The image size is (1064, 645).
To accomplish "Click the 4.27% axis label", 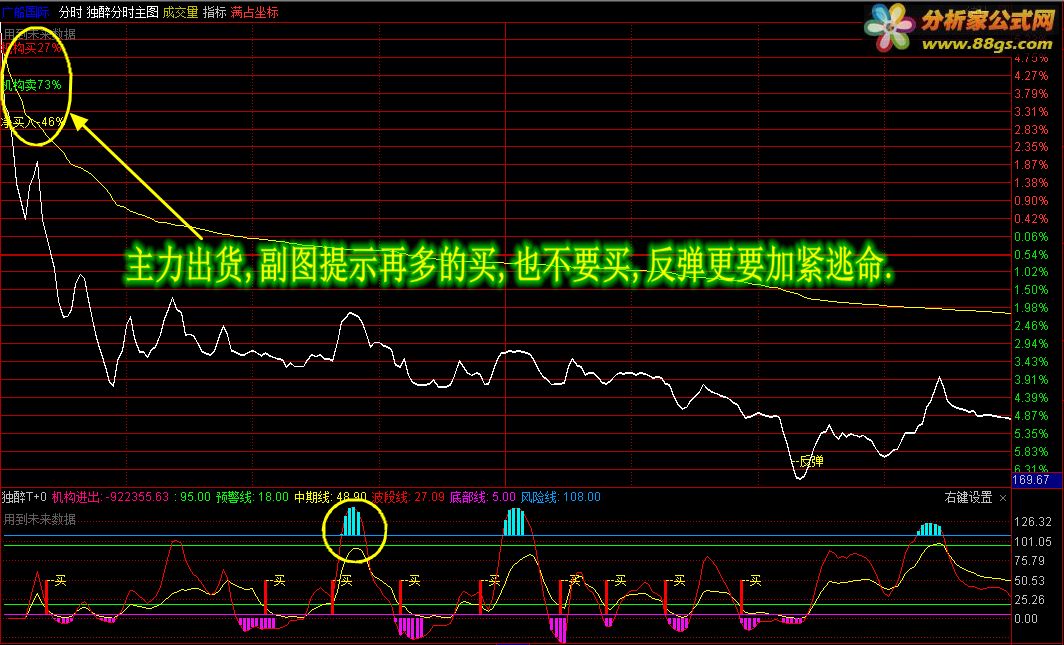I will 1031,75.
